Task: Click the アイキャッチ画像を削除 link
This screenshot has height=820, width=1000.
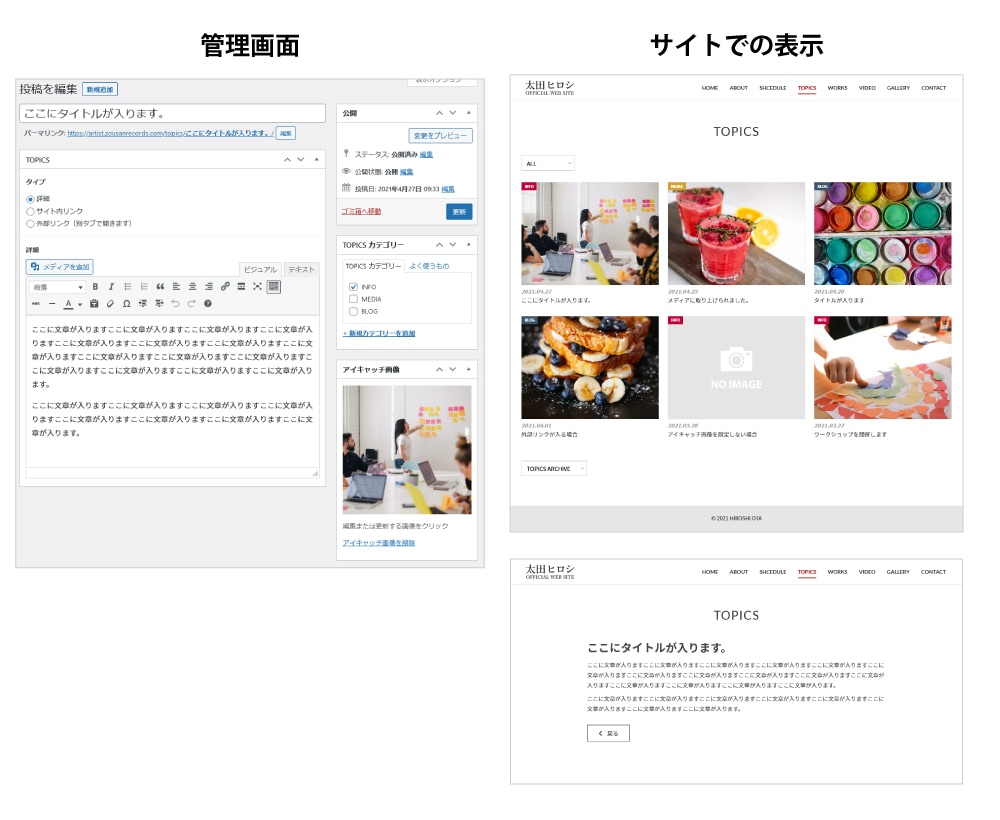Action: click(x=379, y=543)
